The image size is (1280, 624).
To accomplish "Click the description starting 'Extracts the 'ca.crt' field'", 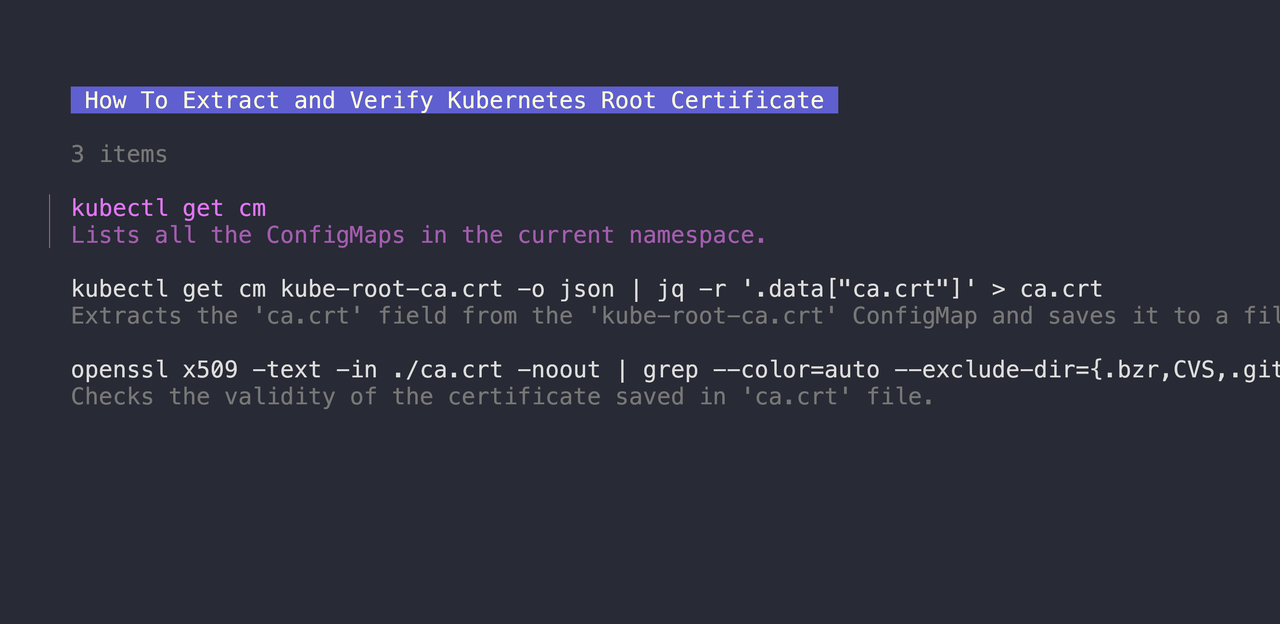I will 675,316.
